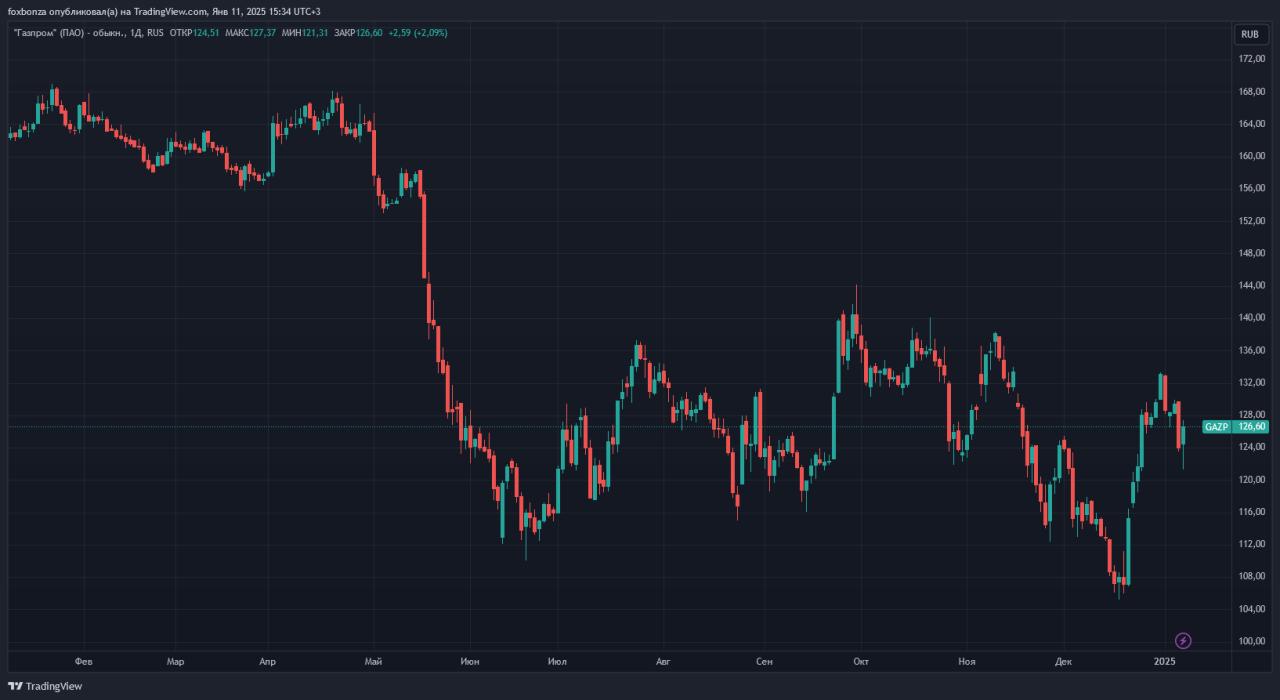Click the RUS exchange label

click(155, 33)
